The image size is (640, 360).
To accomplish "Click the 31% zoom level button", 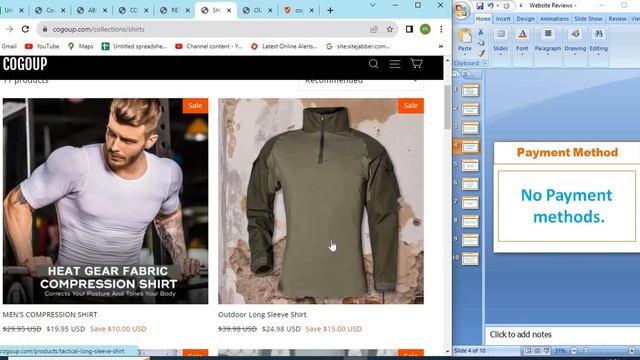I will pyautogui.click(x=560, y=351).
